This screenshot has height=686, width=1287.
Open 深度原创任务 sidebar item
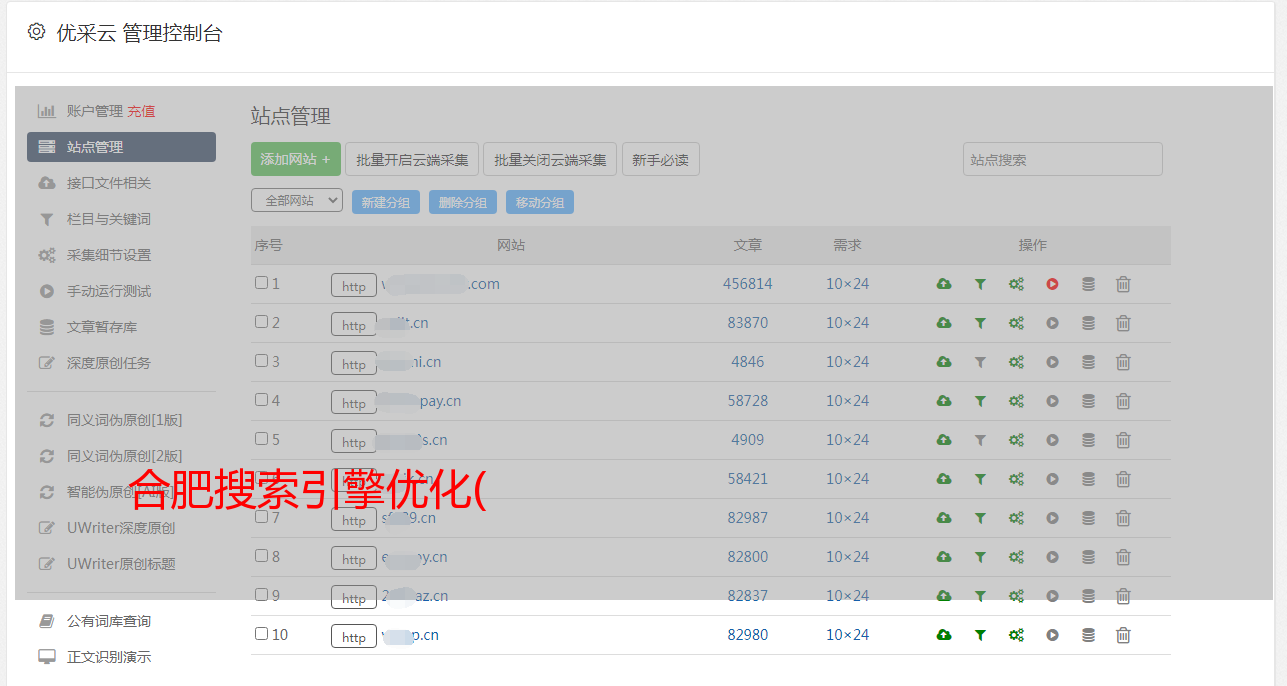pyautogui.click(x=109, y=363)
